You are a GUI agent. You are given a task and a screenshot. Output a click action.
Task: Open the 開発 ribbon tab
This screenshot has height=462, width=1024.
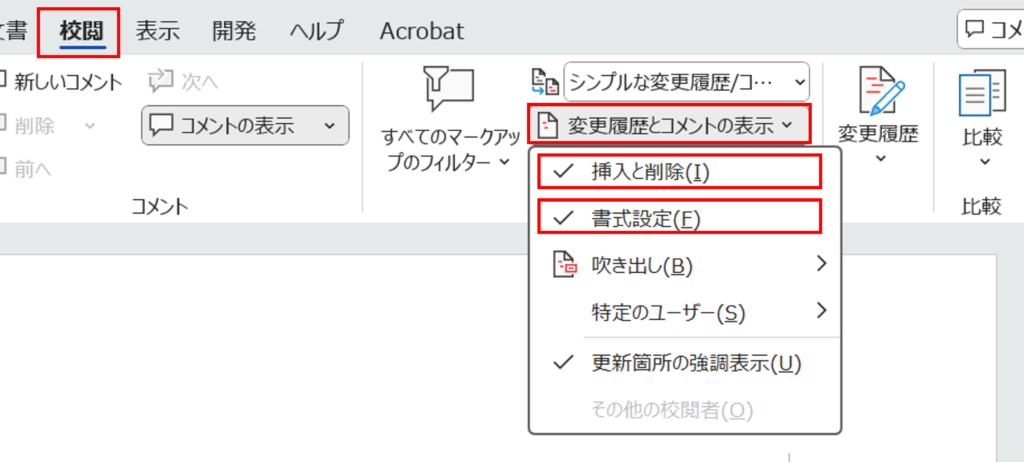pyautogui.click(x=234, y=31)
